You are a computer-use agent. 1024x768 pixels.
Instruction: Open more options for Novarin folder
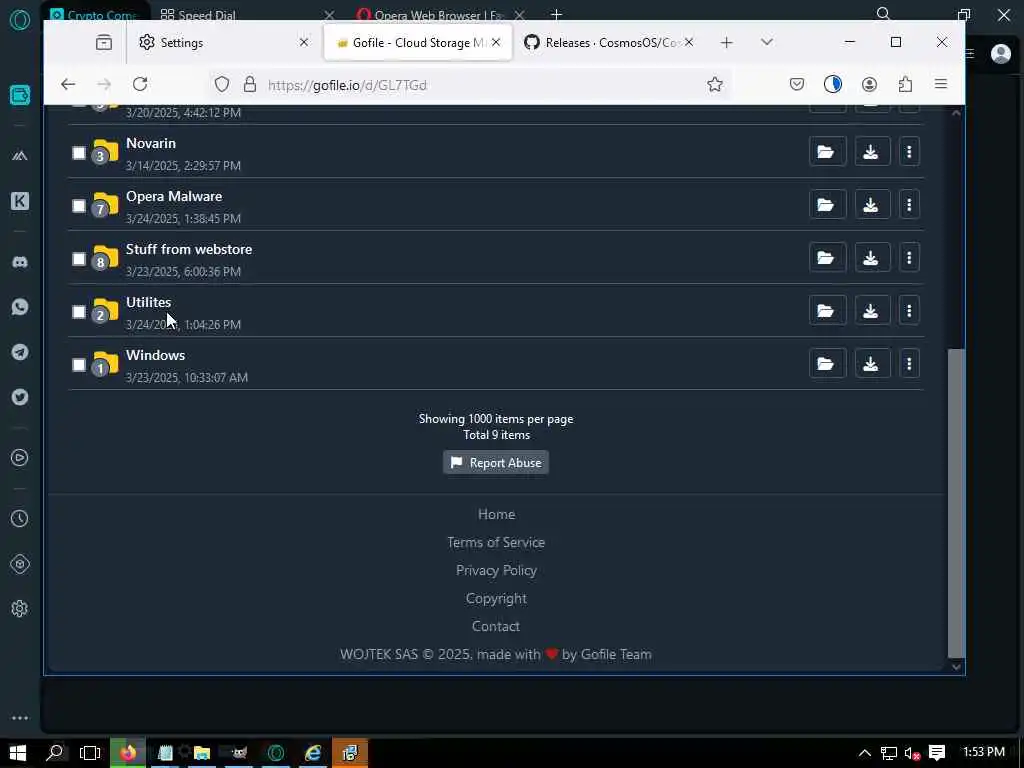coord(908,152)
